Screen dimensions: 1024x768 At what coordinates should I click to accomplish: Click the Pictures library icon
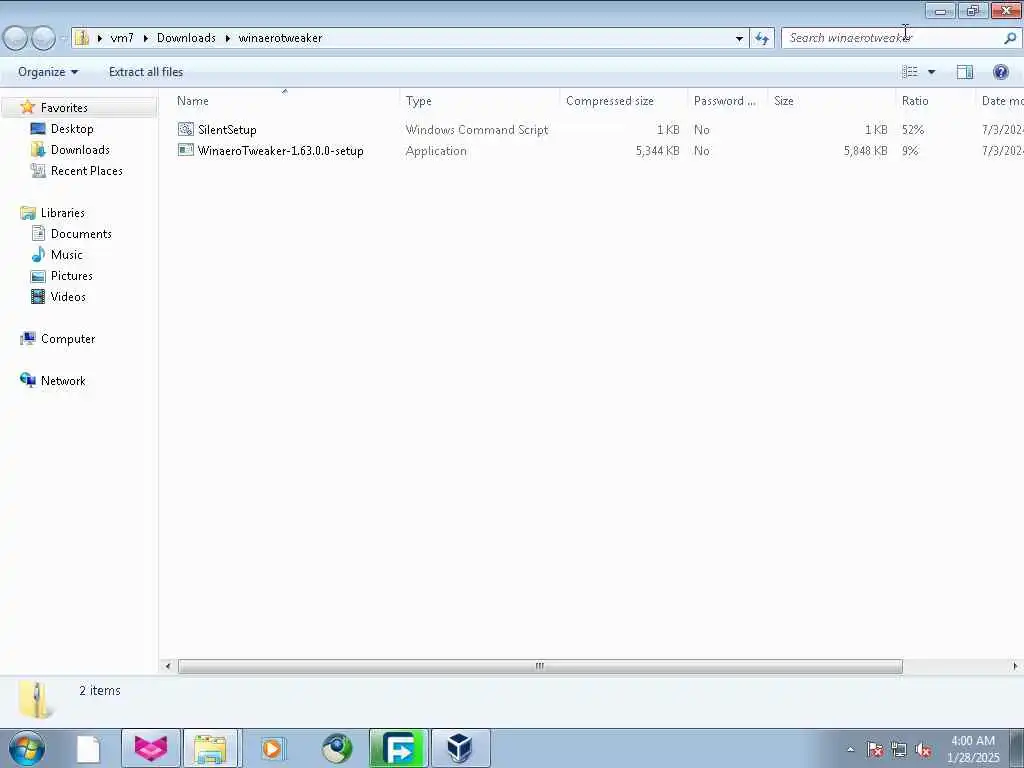point(38,276)
